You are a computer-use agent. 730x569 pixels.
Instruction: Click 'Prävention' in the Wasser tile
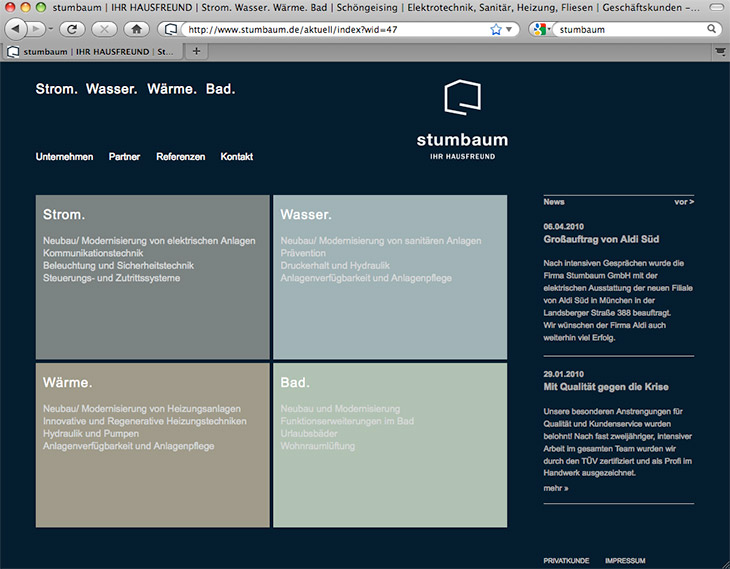[303, 253]
